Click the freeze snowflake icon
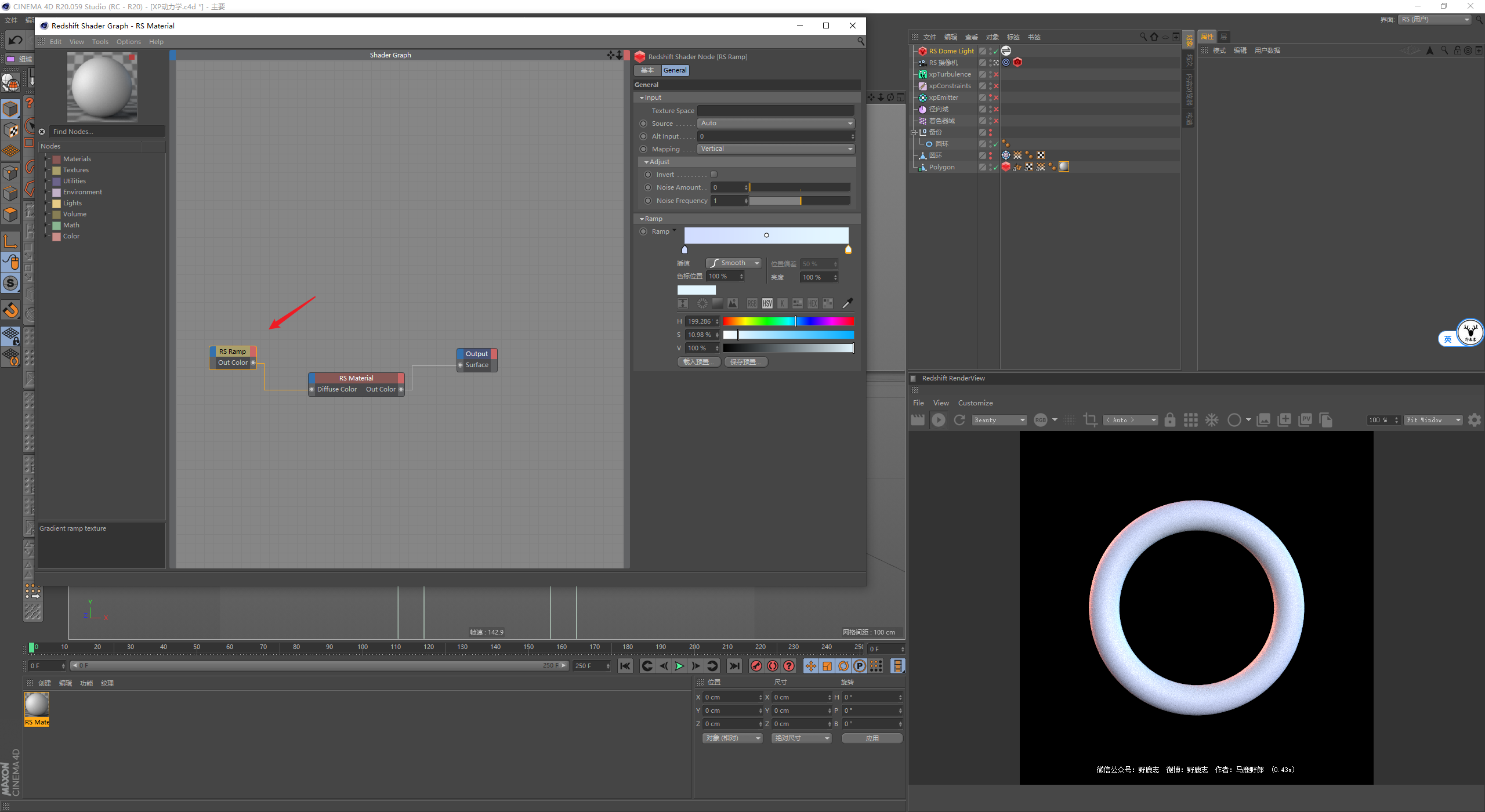 point(1212,420)
